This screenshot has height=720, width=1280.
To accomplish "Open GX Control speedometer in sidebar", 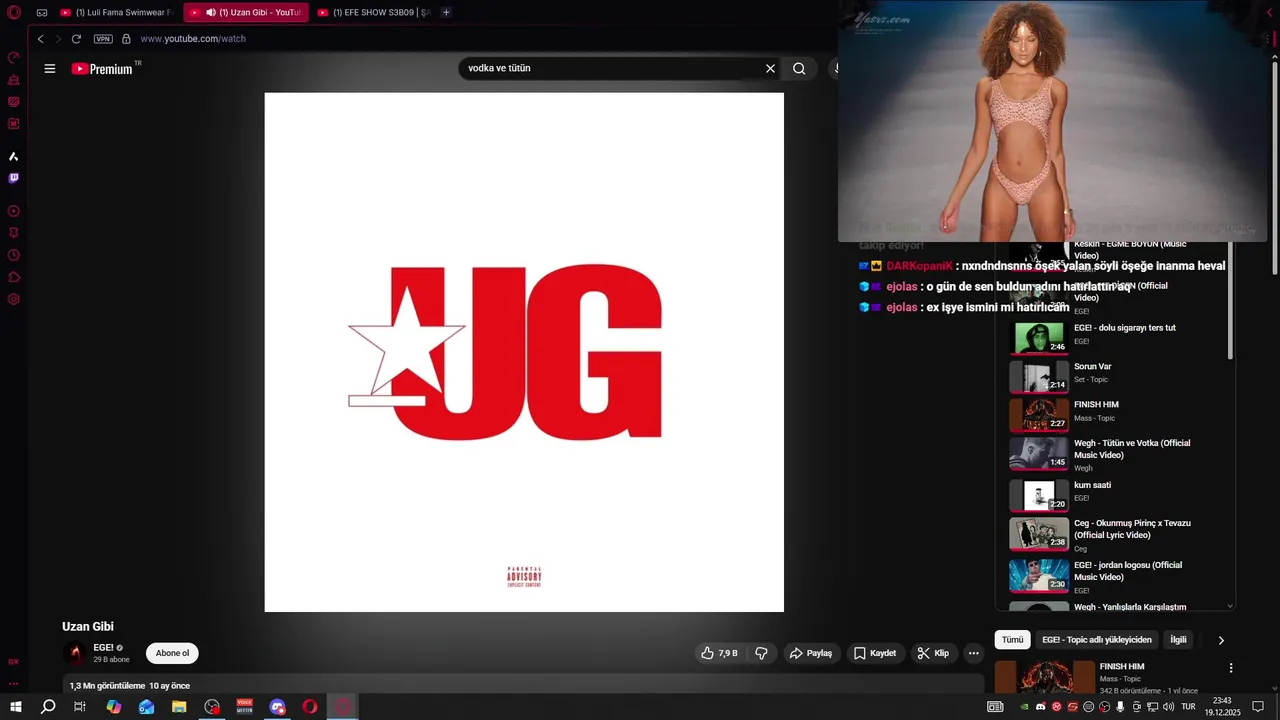I will tap(14, 58).
